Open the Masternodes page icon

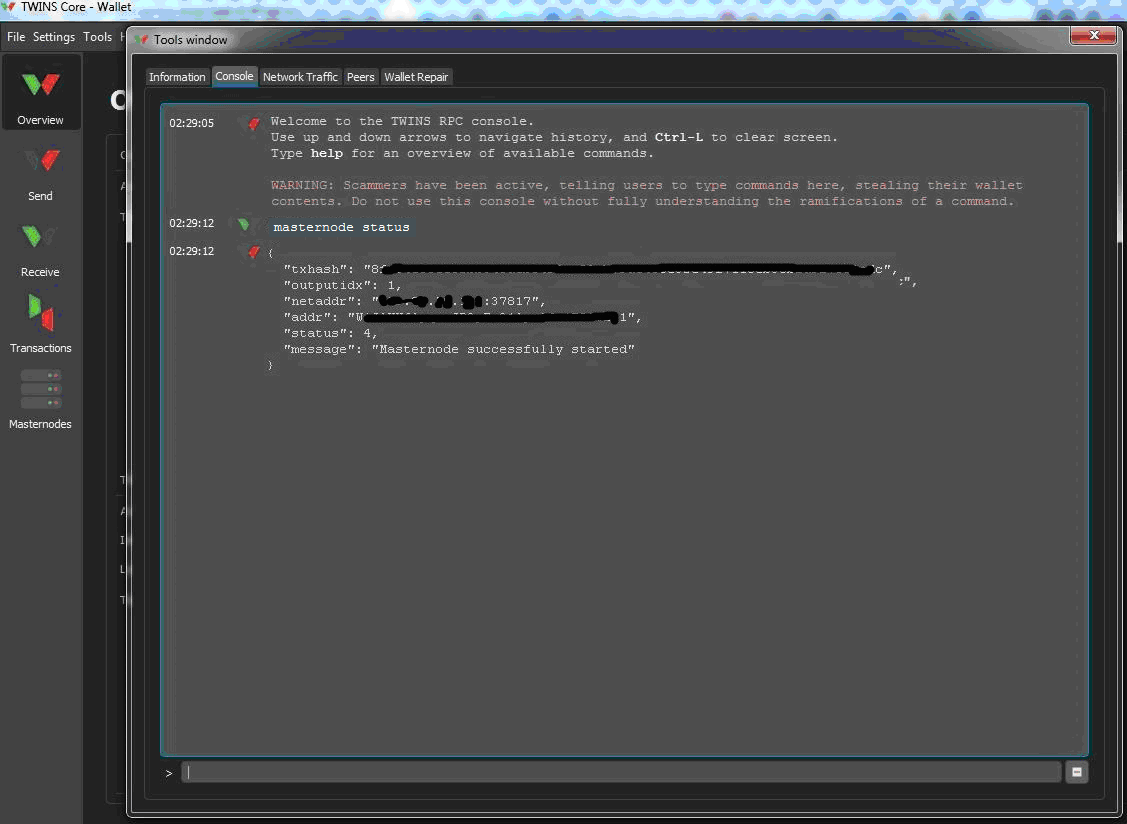[x=40, y=389]
